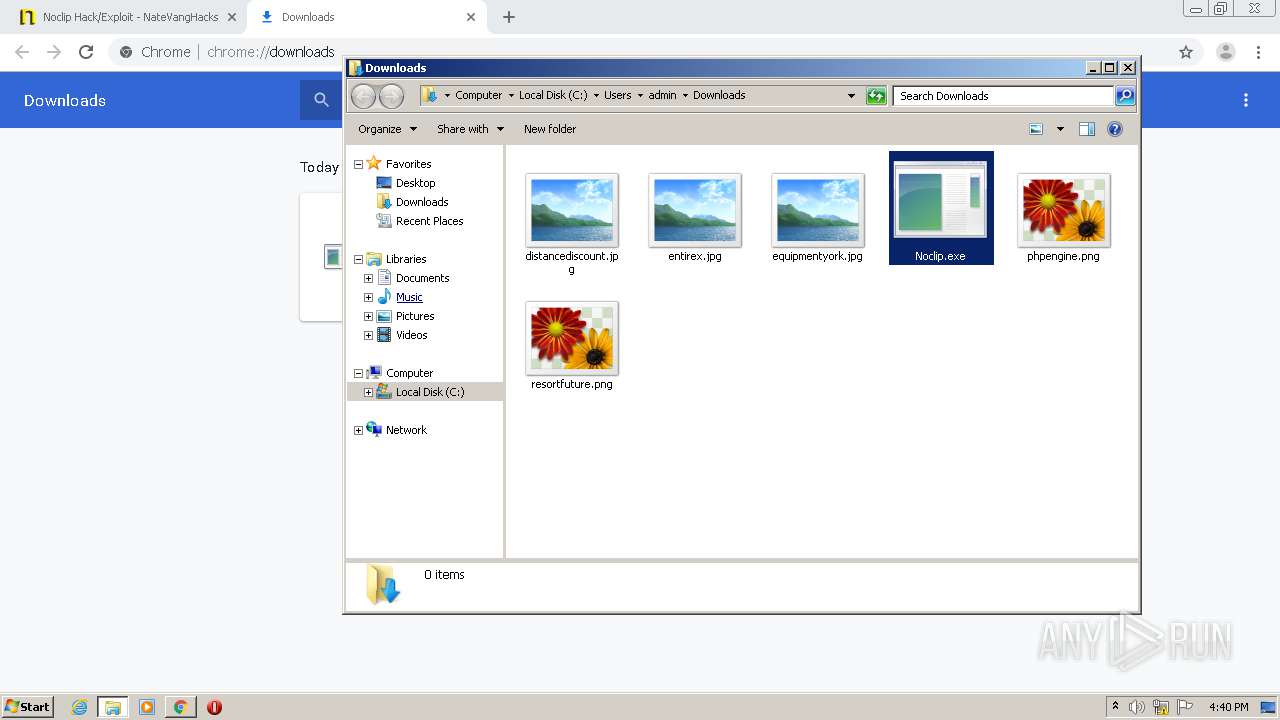Click the search magnifier in Explorer

[x=1125, y=96]
